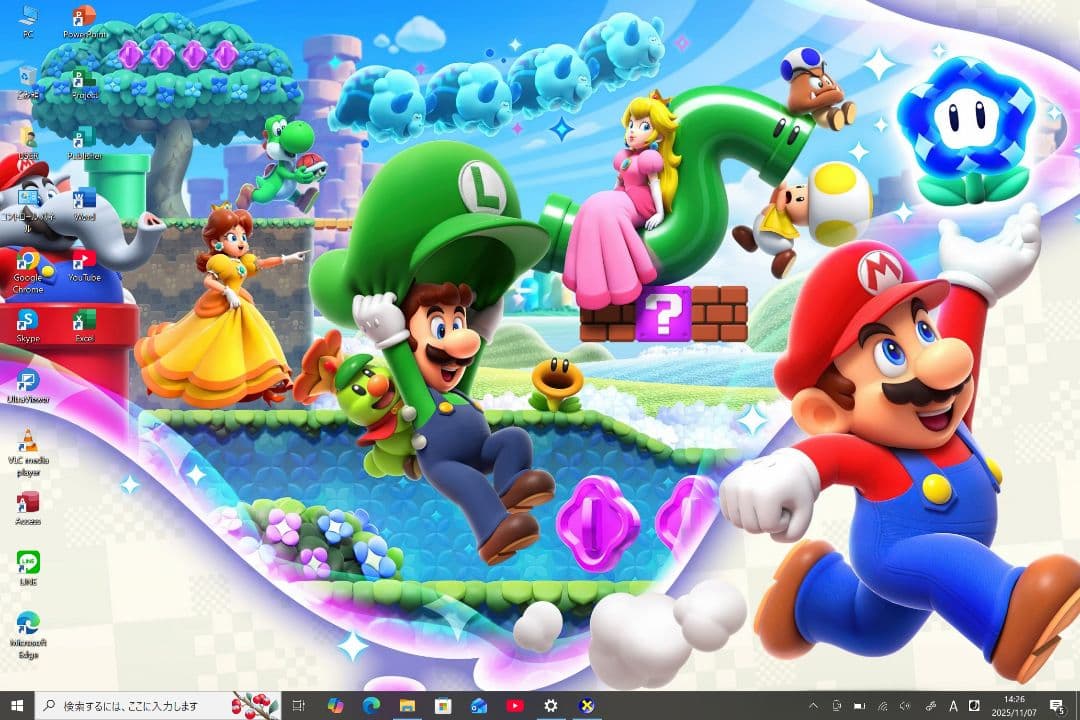Open the Project desktop shortcut
The width and height of the screenshot is (1080, 720).
pos(85,79)
